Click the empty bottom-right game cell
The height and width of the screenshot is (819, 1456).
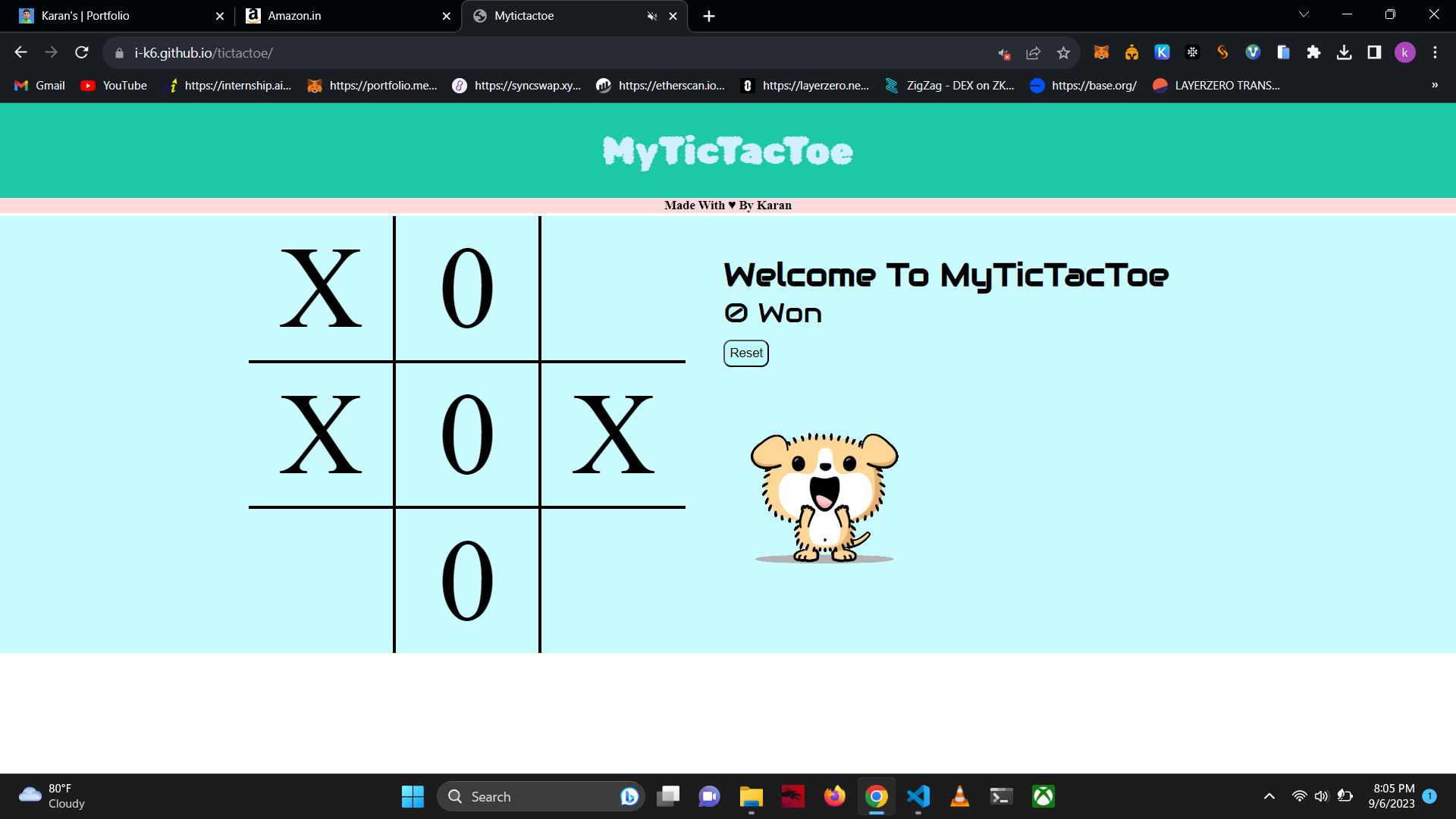click(613, 581)
